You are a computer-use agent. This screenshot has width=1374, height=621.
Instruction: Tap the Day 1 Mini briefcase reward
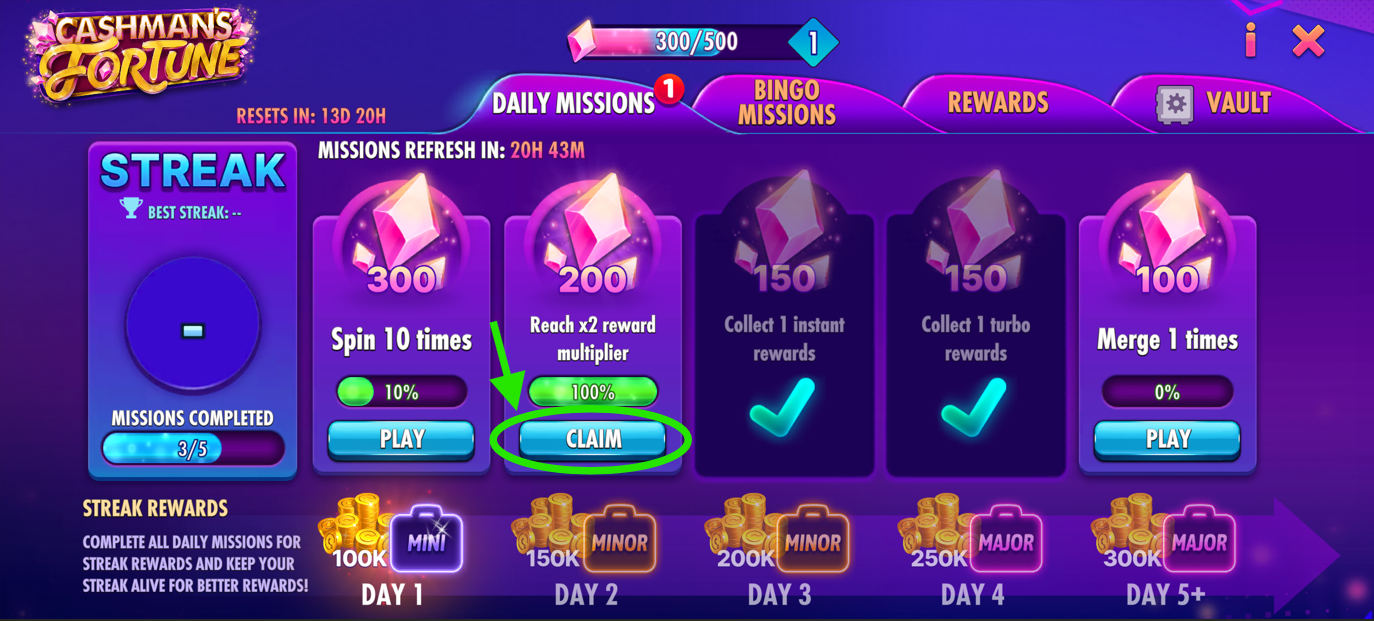pyautogui.click(x=426, y=542)
